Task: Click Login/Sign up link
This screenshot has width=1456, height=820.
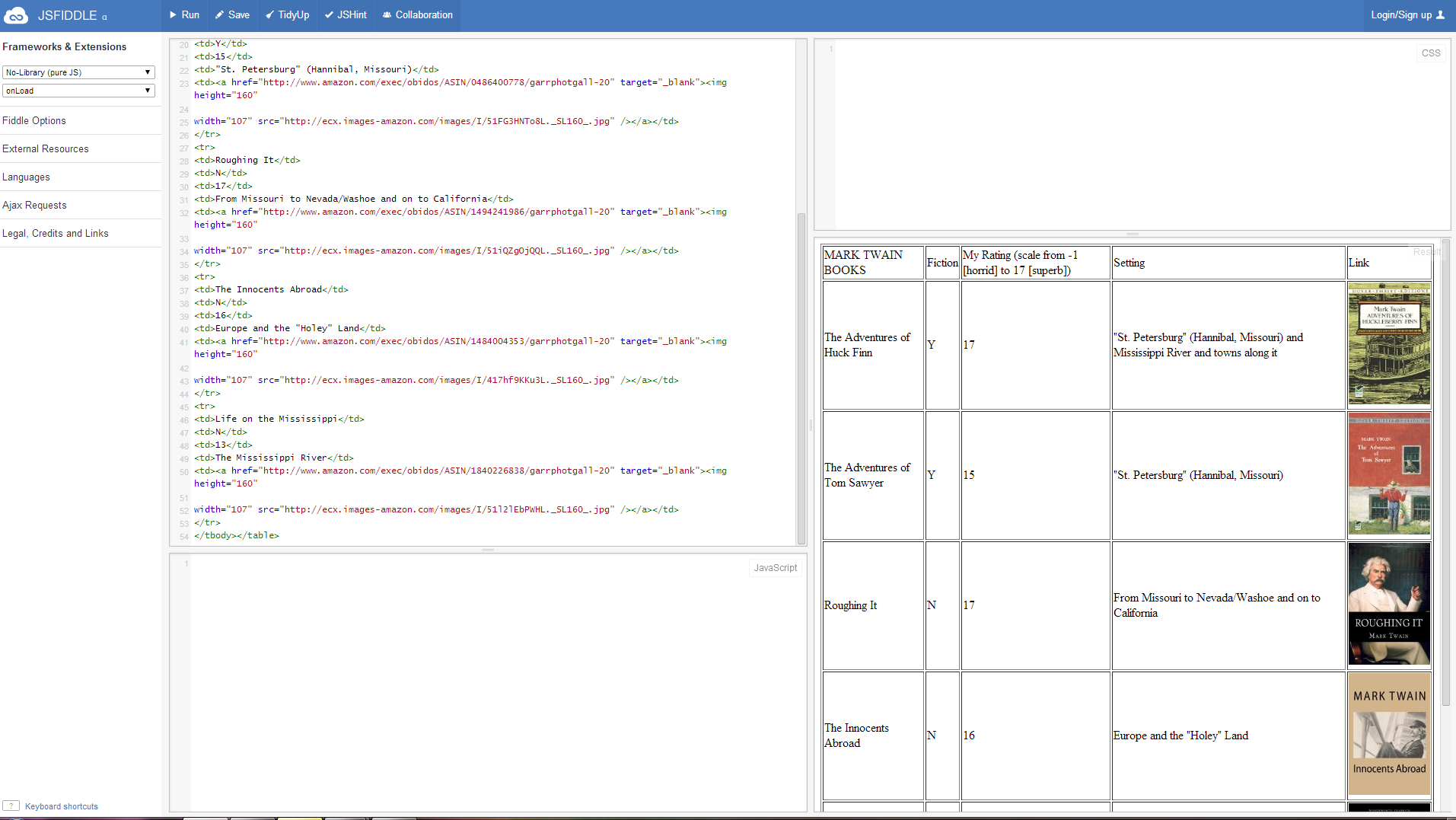Action: tap(1401, 15)
